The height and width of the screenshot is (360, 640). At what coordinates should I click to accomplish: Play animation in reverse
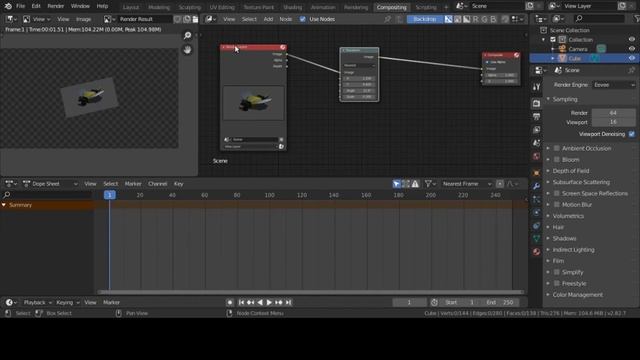tap(260, 302)
